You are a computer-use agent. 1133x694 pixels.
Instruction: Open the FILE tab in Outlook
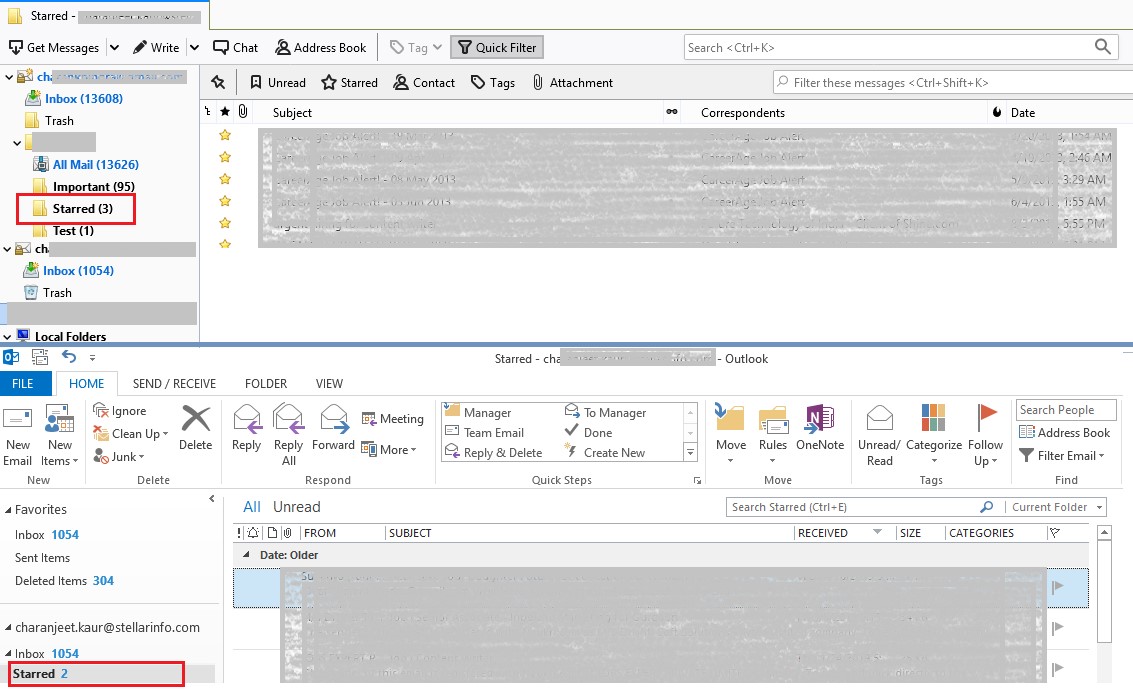23,383
